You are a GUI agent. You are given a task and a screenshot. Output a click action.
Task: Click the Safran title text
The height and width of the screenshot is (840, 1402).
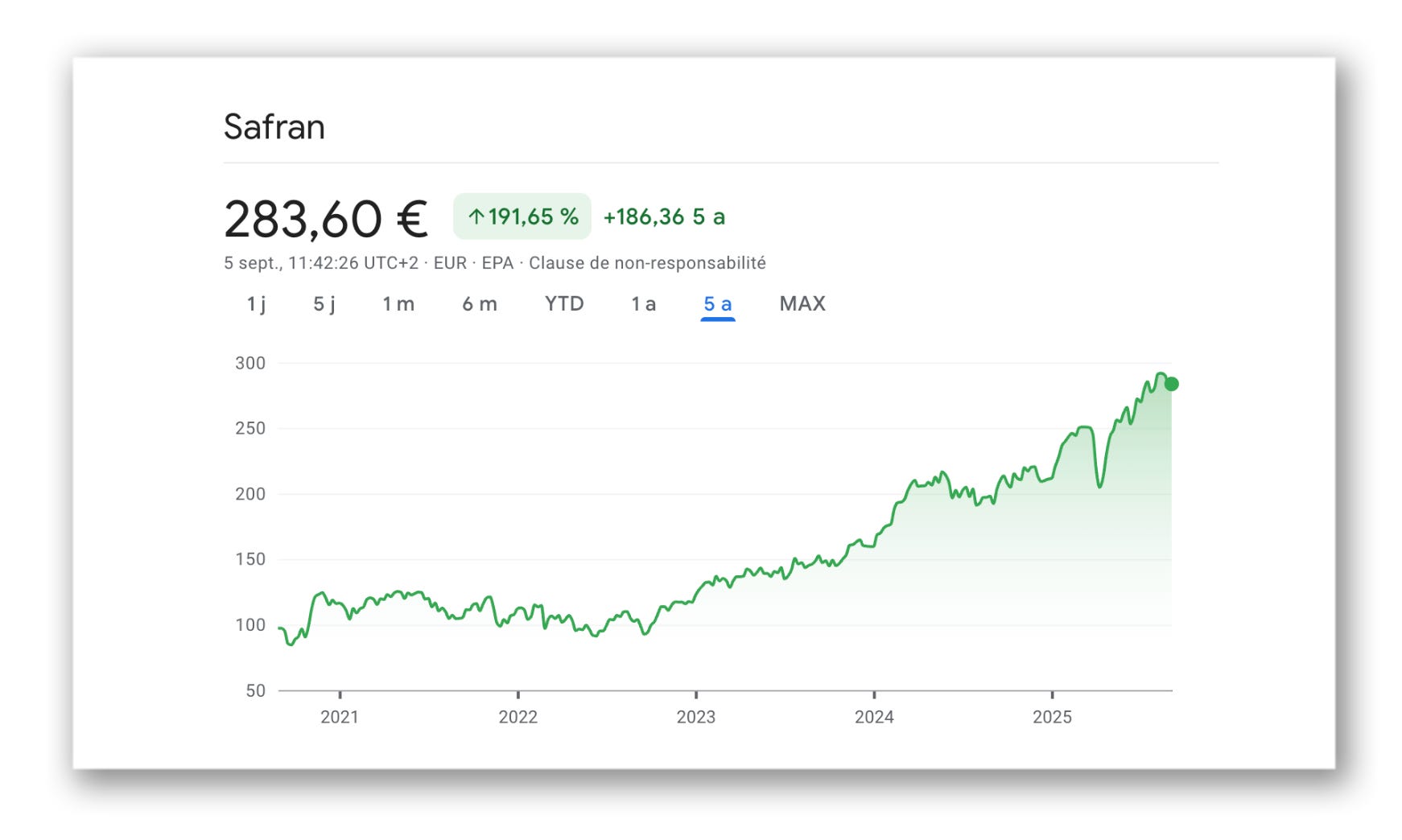274,127
